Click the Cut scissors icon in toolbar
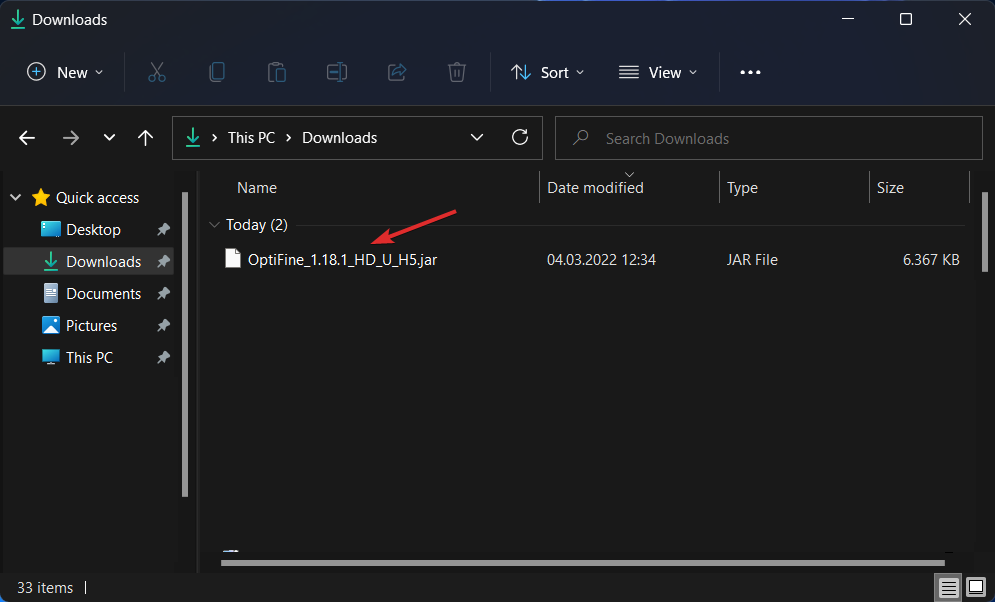 point(157,72)
